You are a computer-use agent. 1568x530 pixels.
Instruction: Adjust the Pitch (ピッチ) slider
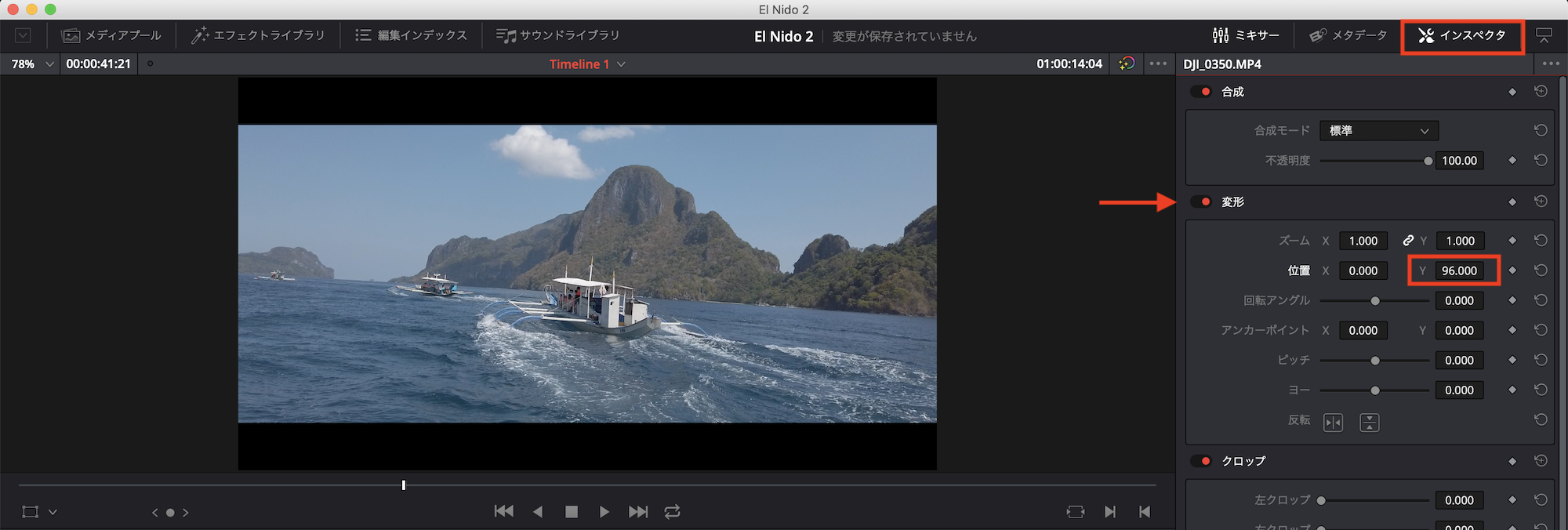[x=1375, y=360]
